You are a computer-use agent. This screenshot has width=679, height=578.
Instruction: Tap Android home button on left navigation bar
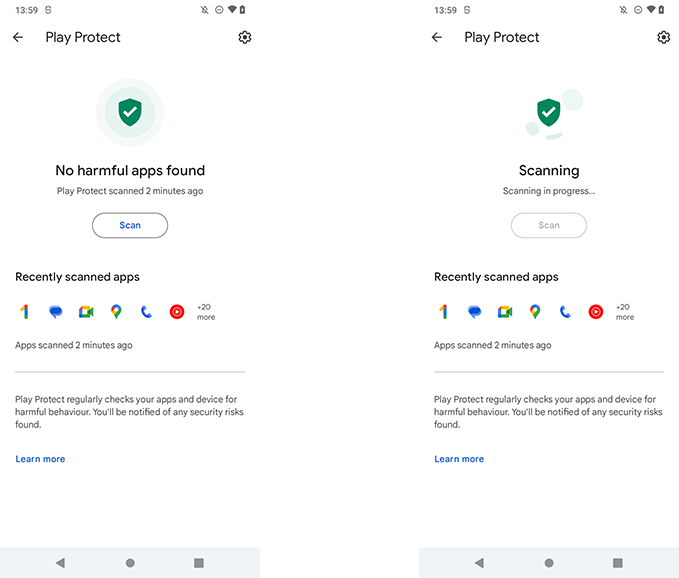130,563
